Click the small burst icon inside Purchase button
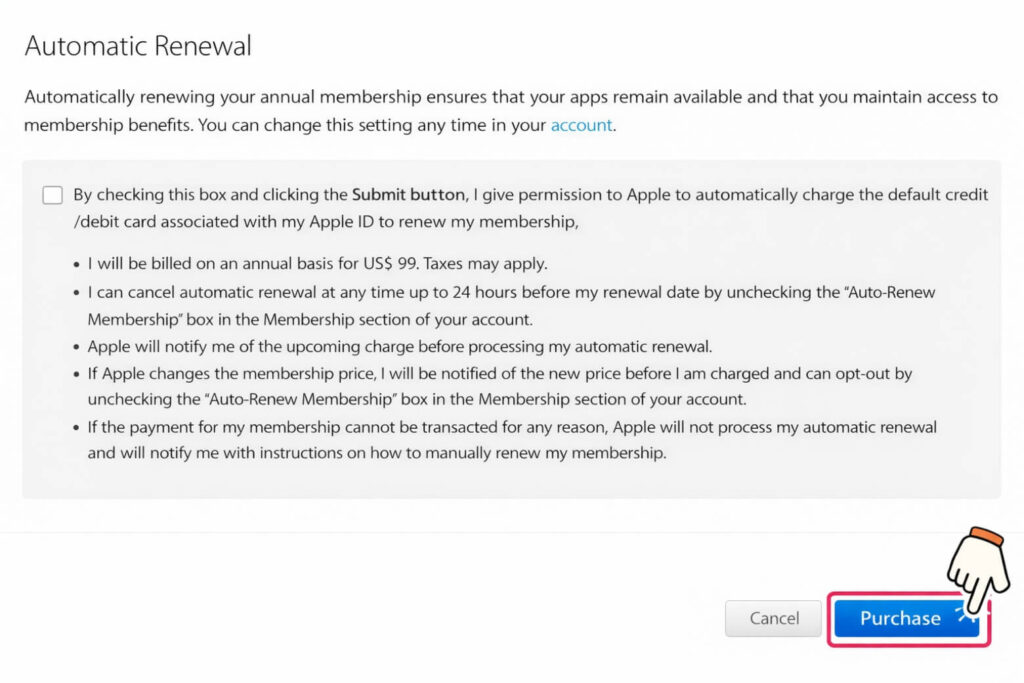Viewport: 1024px width, 683px height. pyautogui.click(x=966, y=617)
